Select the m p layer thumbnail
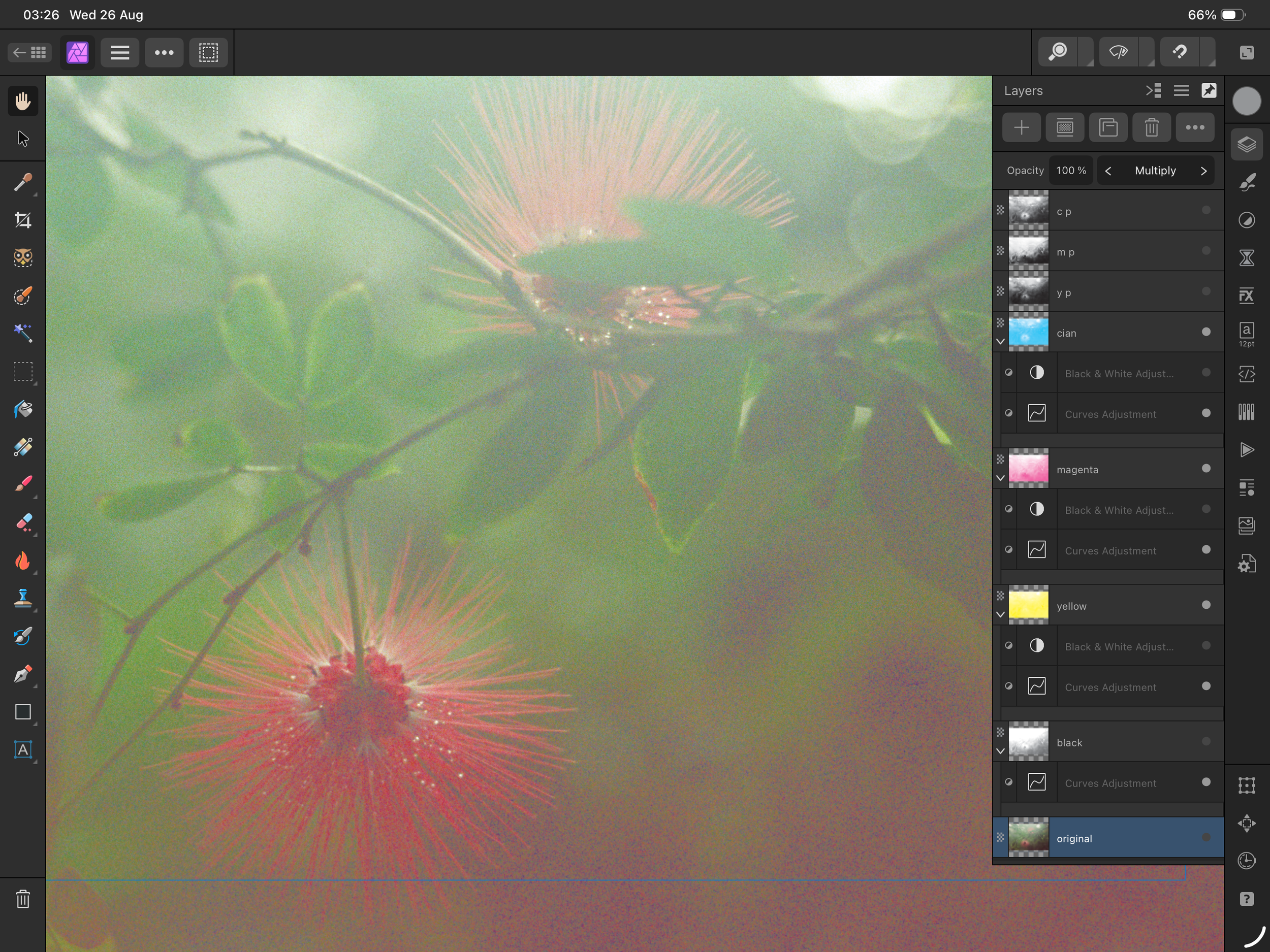The height and width of the screenshot is (952, 1270). click(1028, 251)
